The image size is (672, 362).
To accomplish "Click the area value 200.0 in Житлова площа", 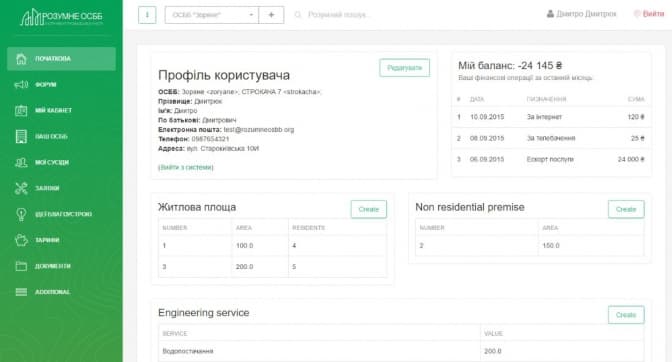I will click(x=244, y=266).
